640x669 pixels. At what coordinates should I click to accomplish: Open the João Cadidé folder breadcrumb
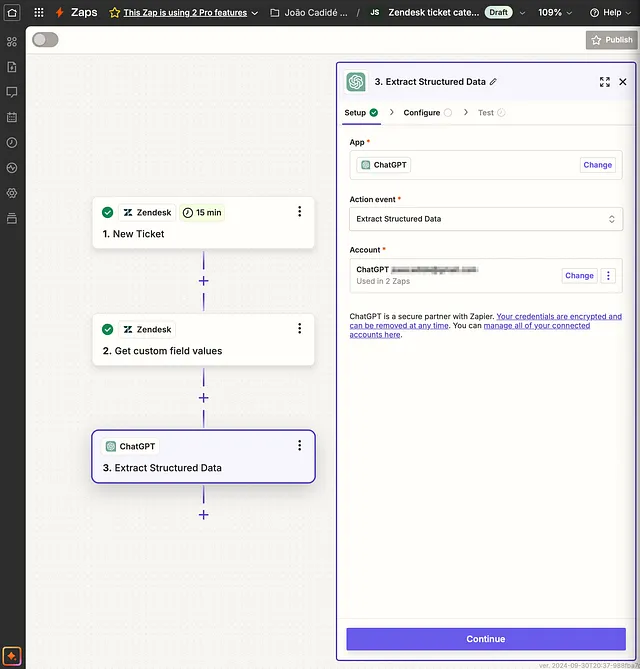click(309, 13)
